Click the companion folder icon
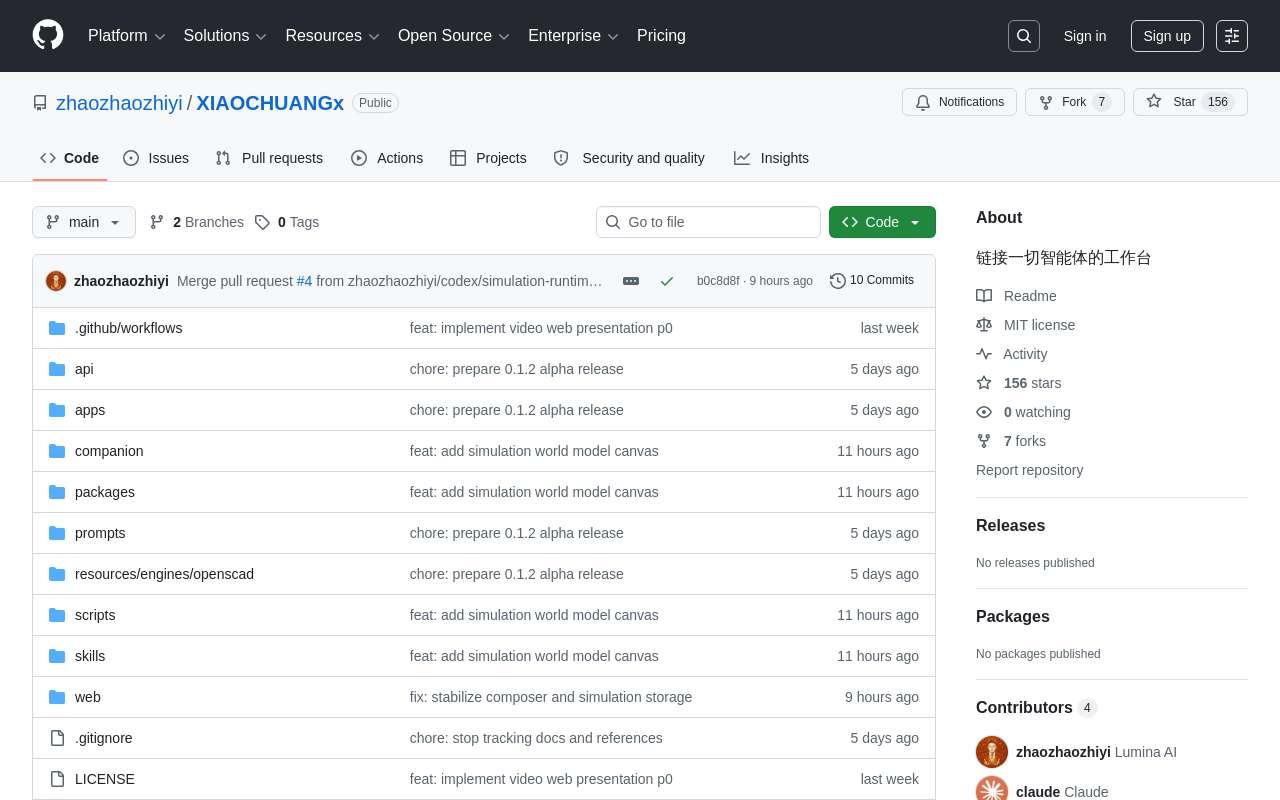The width and height of the screenshot is (1280, 800). pyautogui.click(x=57, y=451)
